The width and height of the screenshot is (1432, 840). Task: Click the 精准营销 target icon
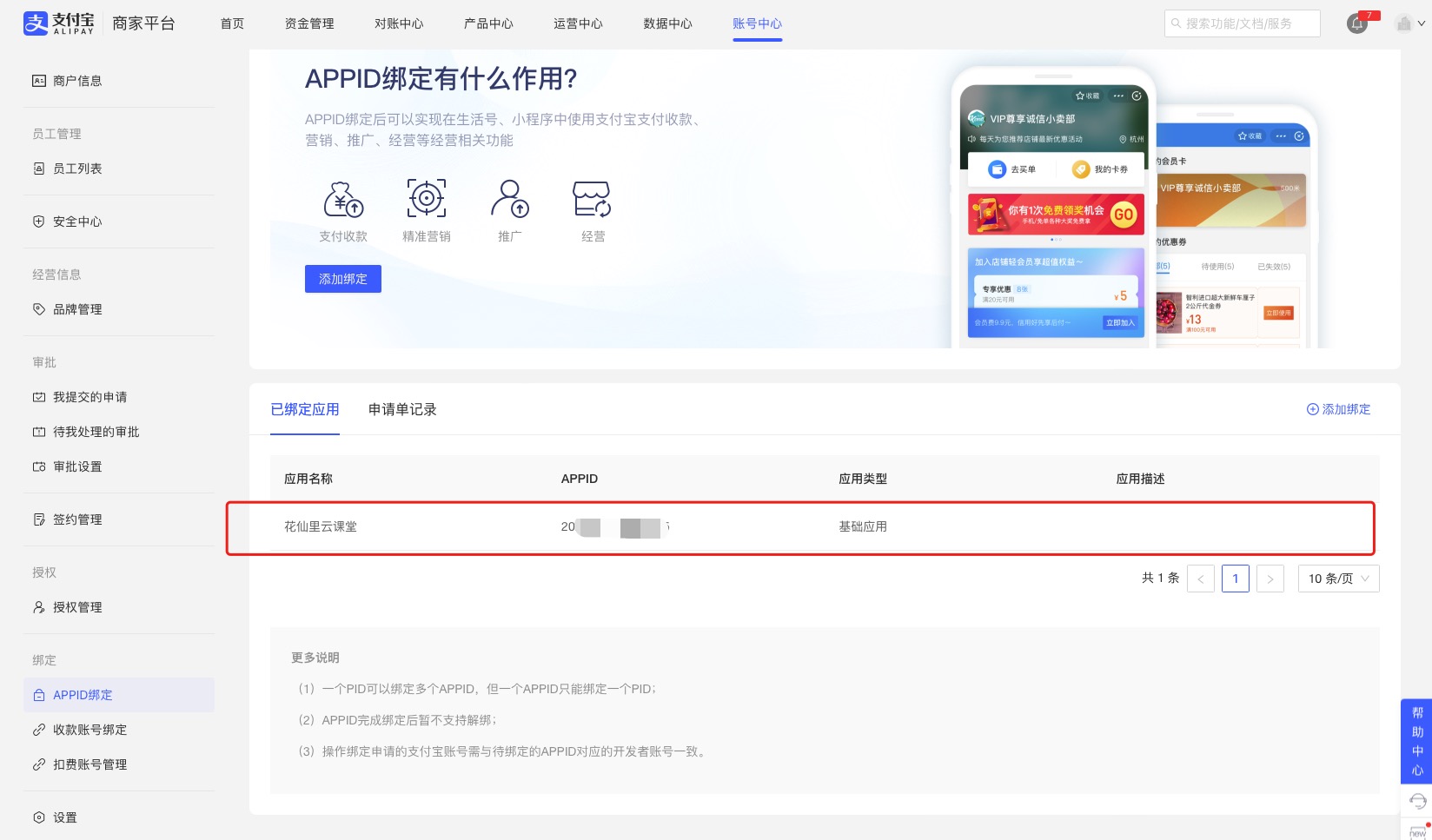(x=427, y=199)
